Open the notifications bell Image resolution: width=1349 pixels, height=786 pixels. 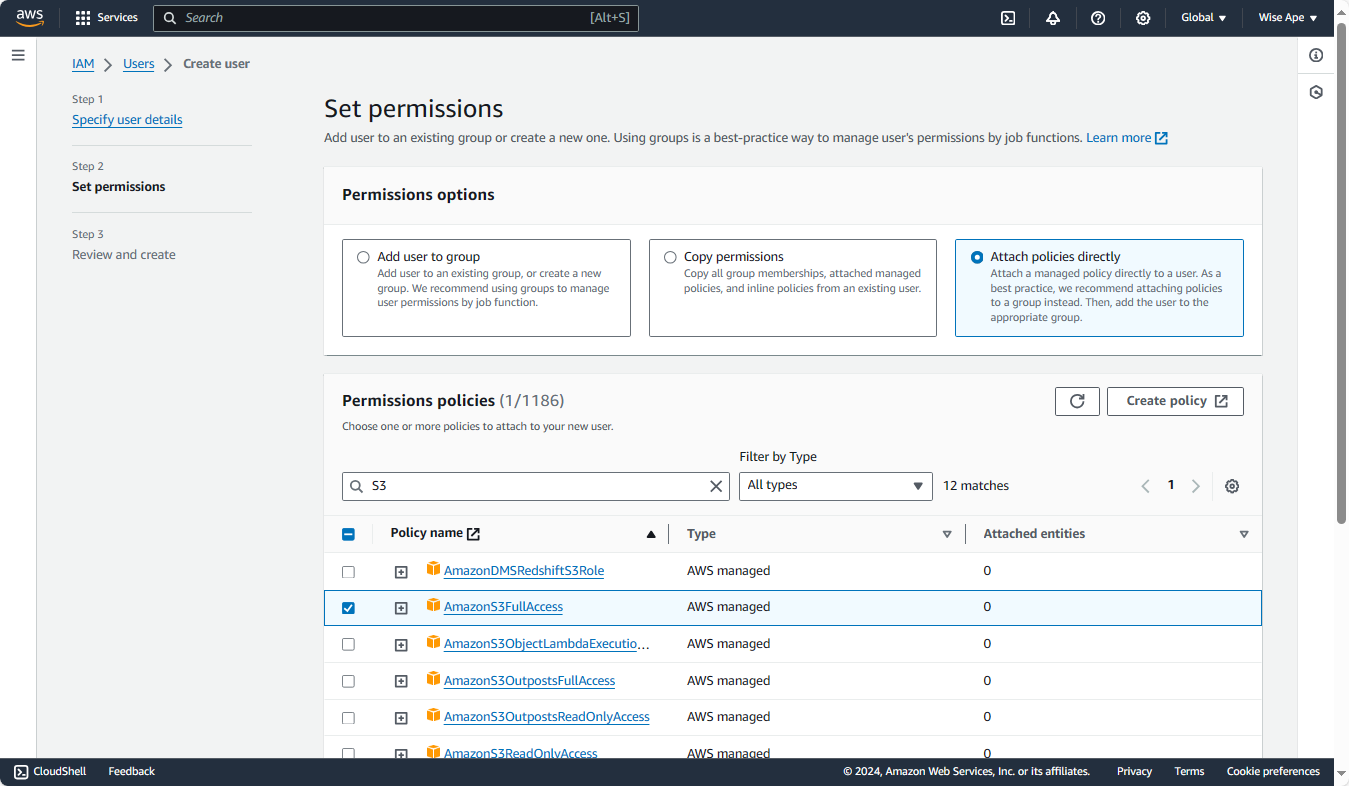pos(1053,18)
